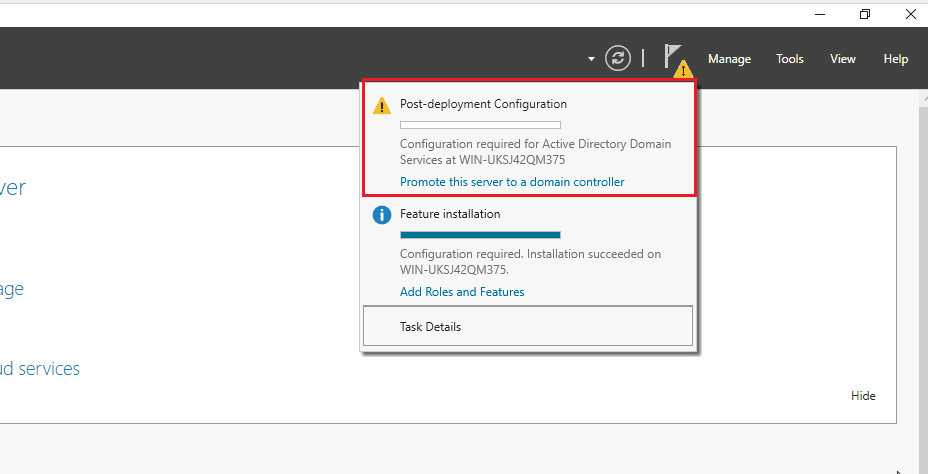Click the yellow warning icon beside Post-deployment Configuration
This screenshot has width=928, height=474.
382,107
